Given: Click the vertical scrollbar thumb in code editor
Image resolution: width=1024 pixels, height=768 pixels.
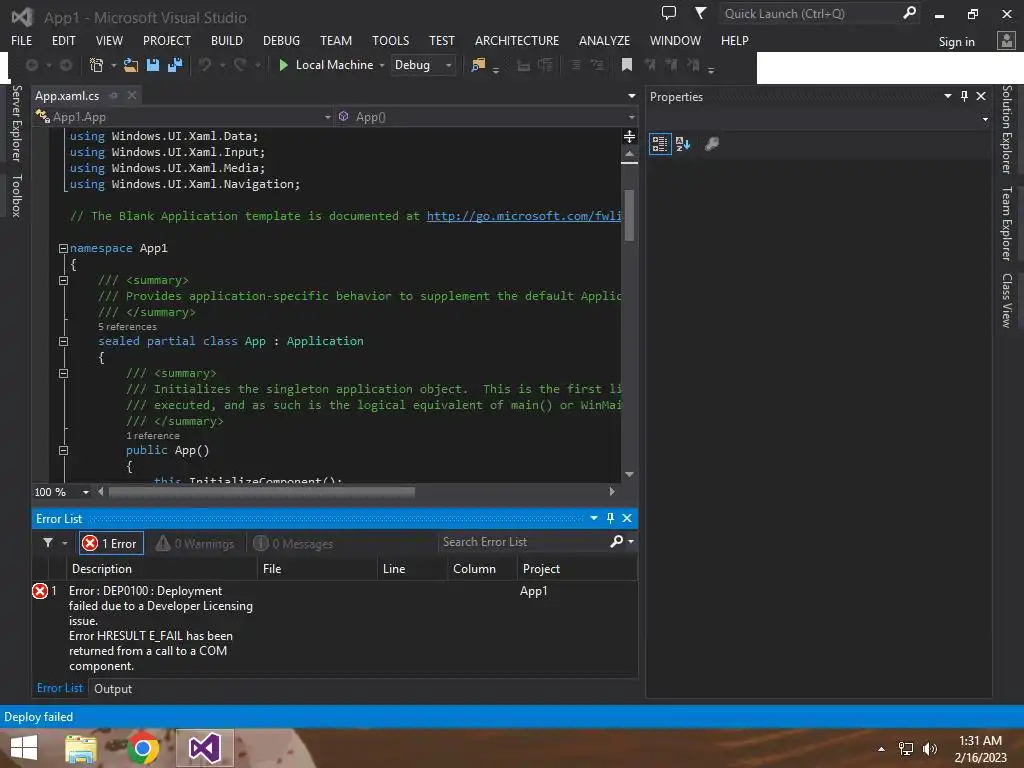Looking at the screenshot, I should [629, 216].
